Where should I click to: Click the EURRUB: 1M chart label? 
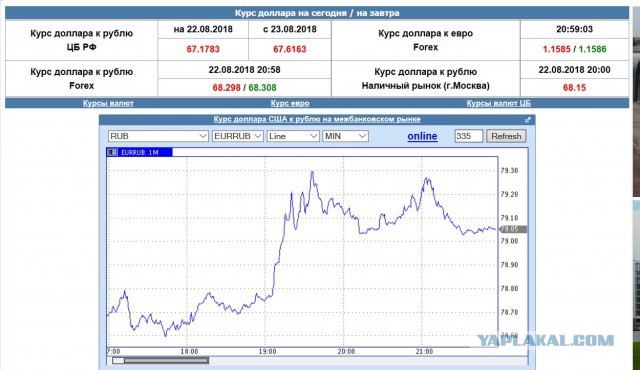click(140, 153)
